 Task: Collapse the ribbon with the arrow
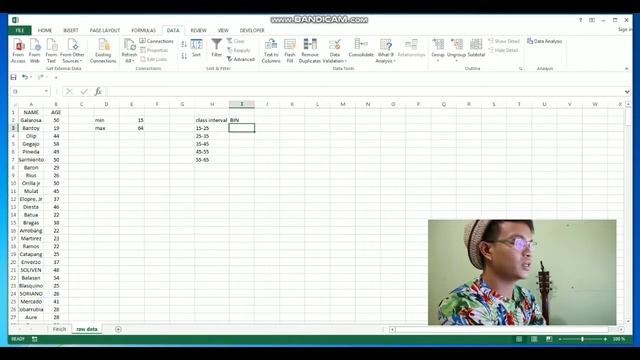pos(627,69)
